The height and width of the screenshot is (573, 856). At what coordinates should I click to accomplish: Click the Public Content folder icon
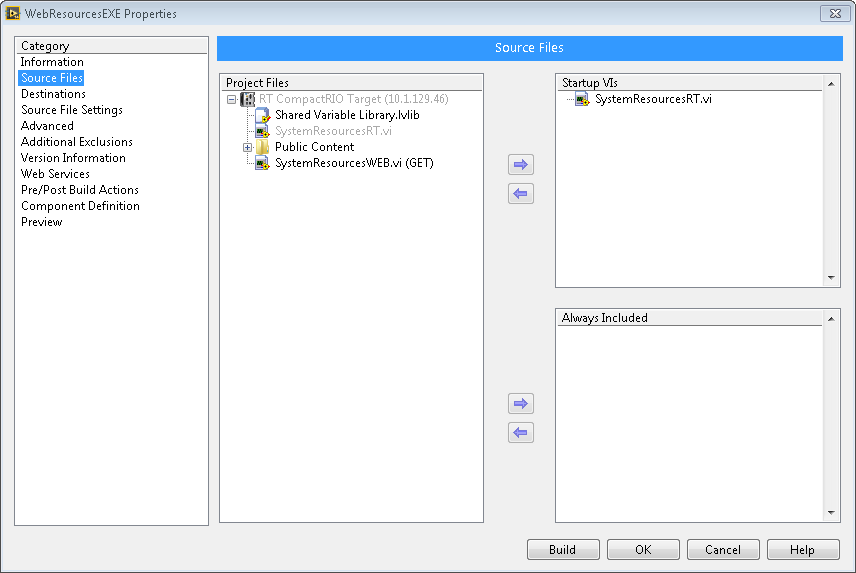tap(263, 147)
